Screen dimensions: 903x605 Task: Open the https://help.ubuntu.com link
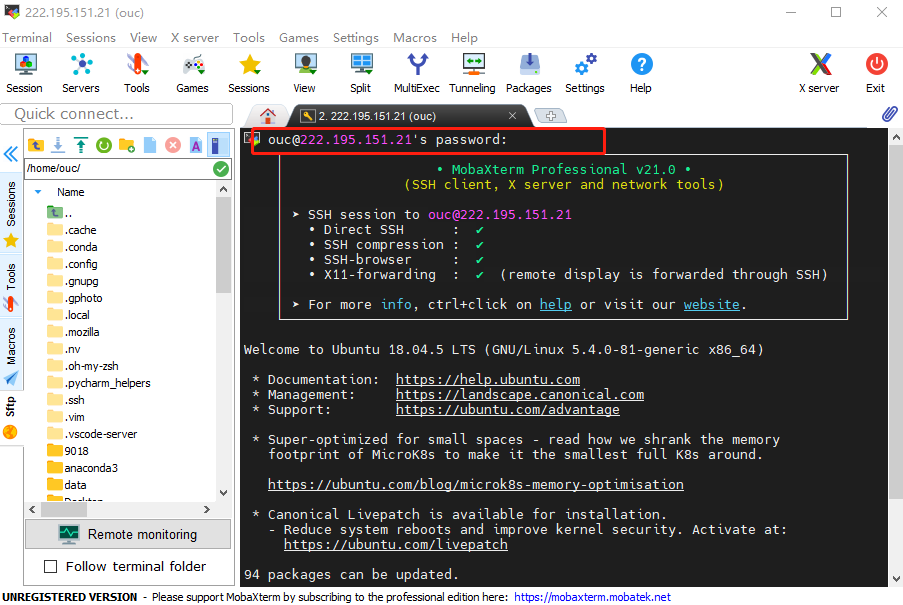[488, 379]
